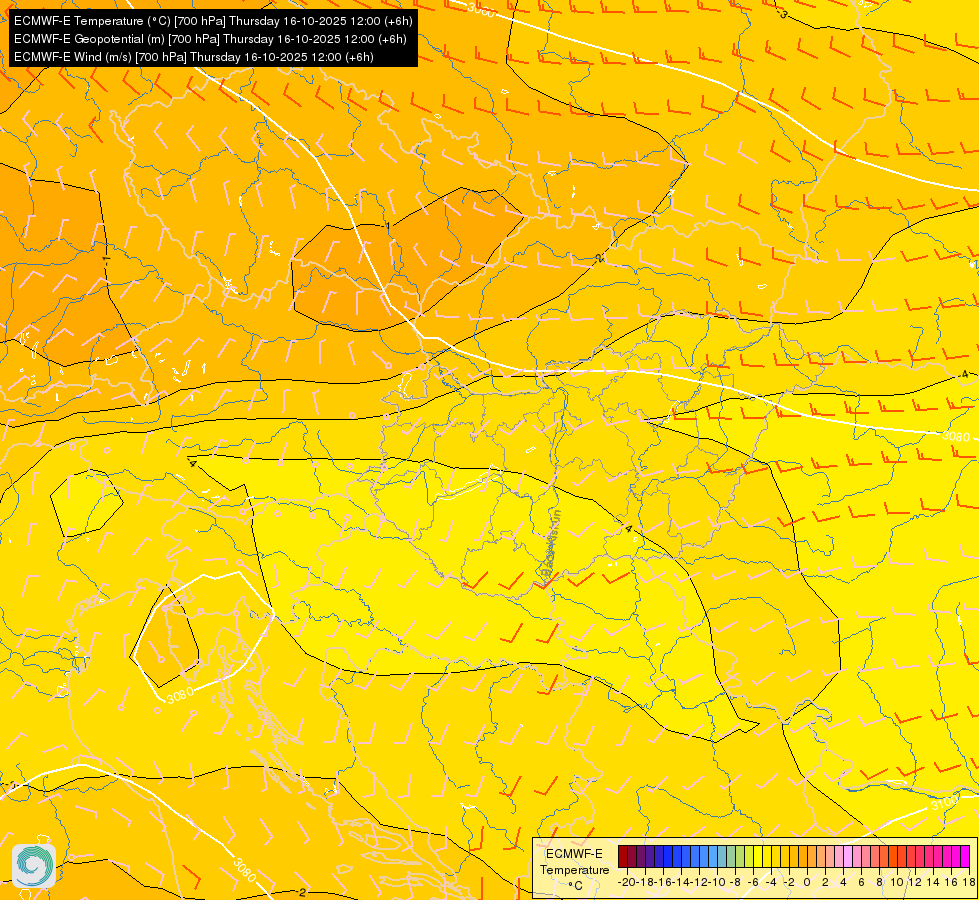
Task: Click the '-3' isotherm label
Action: [782, 12]
